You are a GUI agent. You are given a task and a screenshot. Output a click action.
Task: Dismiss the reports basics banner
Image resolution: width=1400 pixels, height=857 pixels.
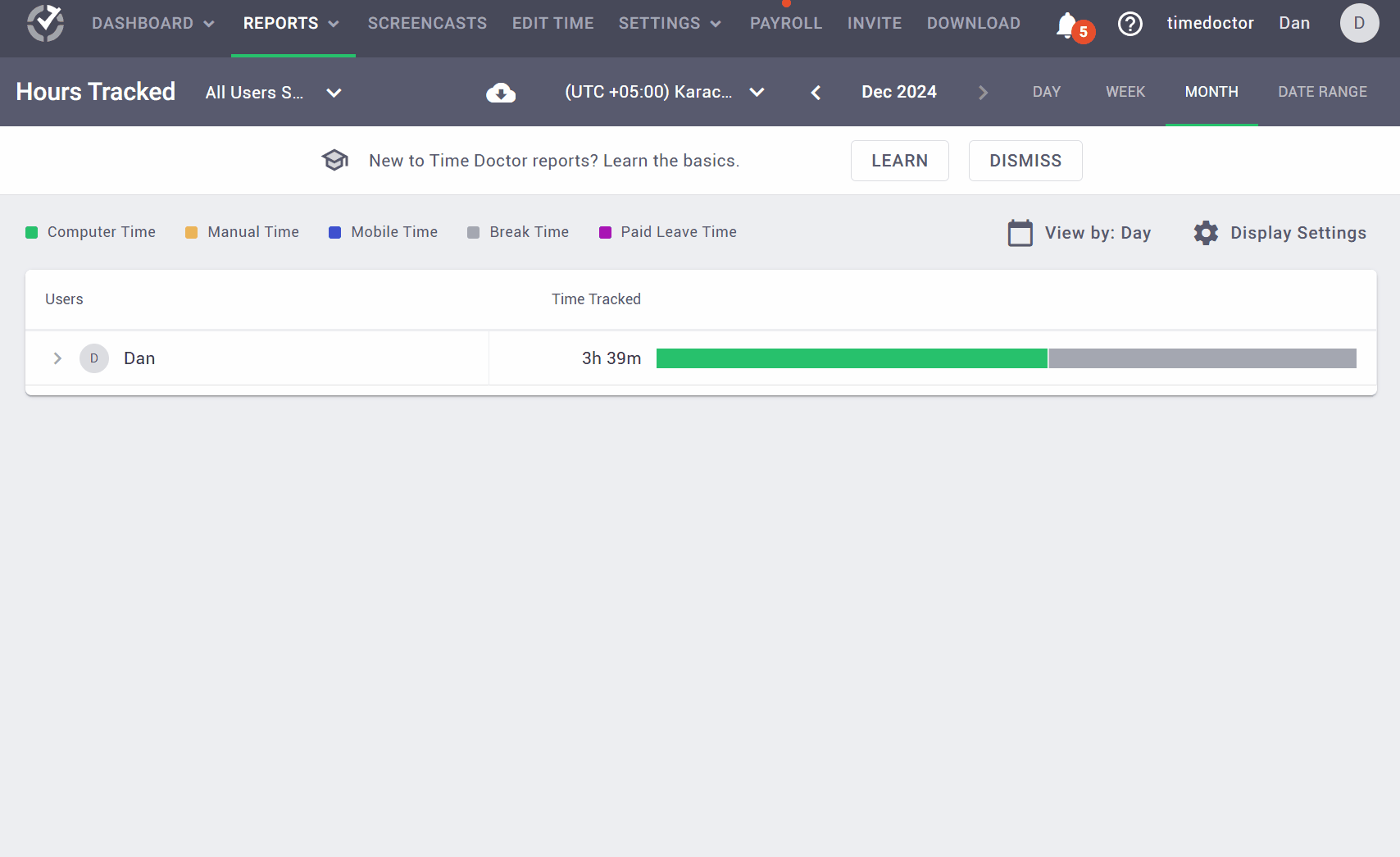1025,161
